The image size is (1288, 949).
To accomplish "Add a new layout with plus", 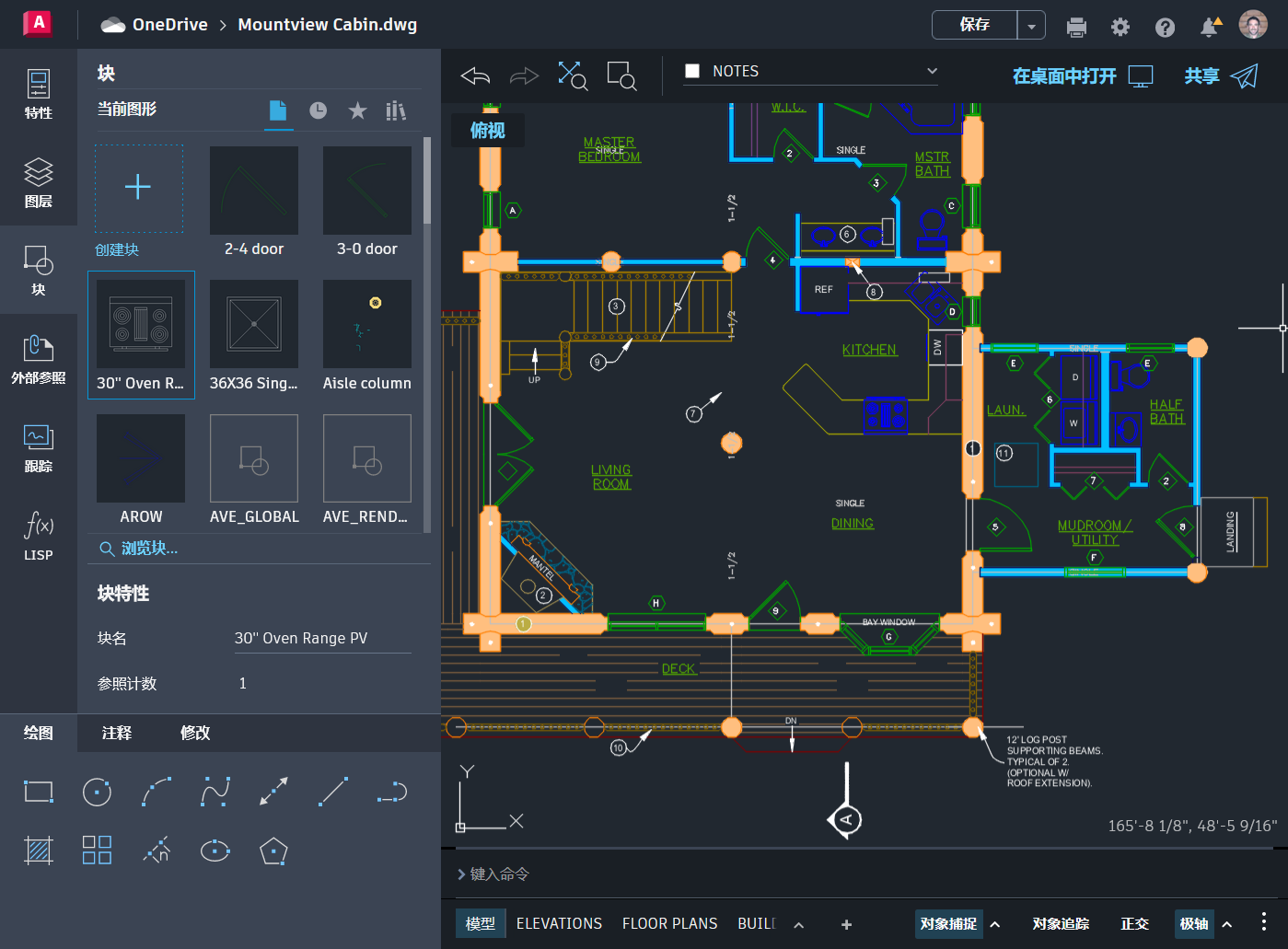I will (847, 925).
